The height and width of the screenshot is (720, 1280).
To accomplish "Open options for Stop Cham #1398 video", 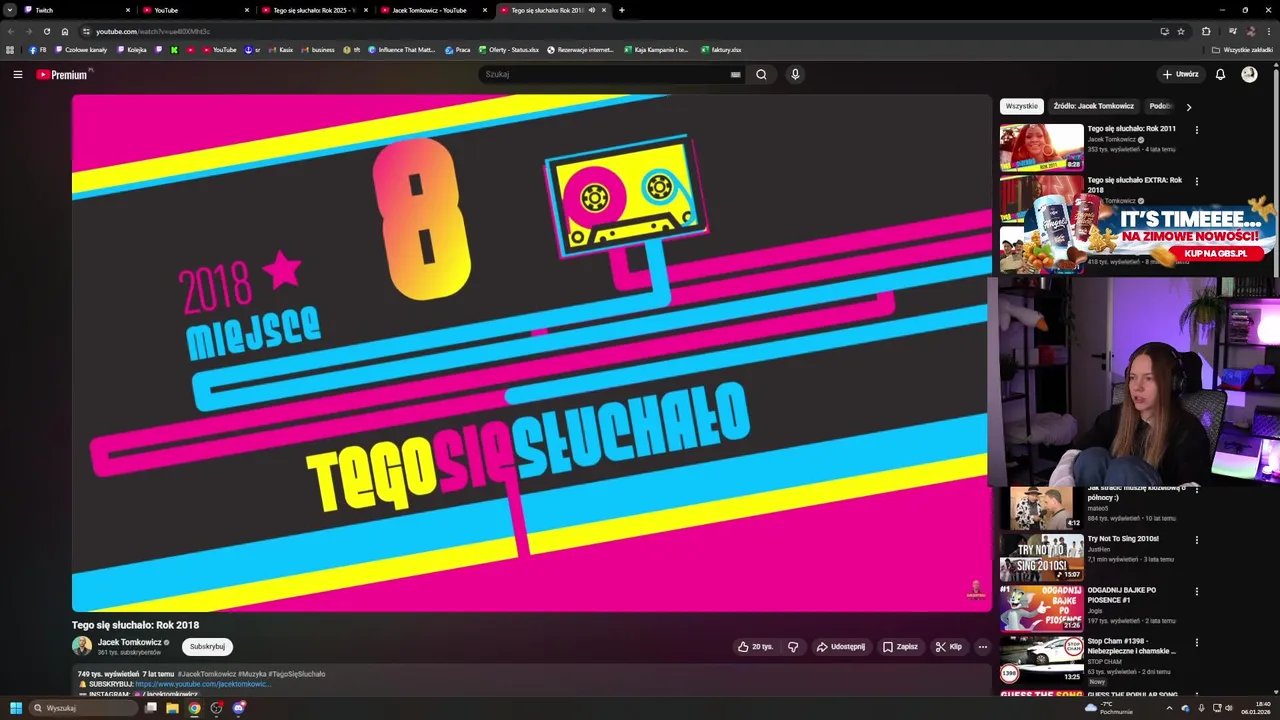I will coord(1196,642).
